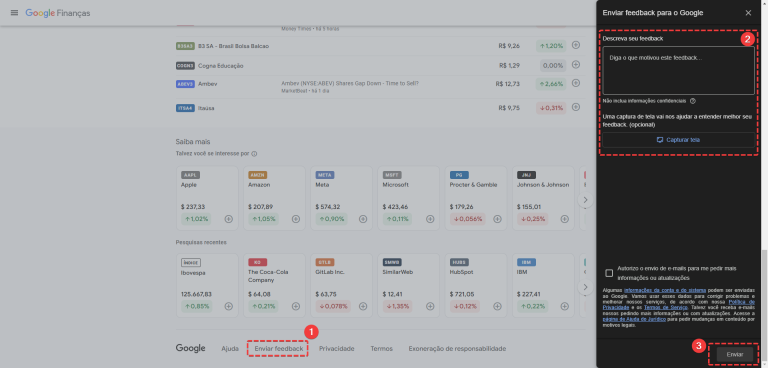
Task: Add Ibovespa card to watchlist
Action: (x=229, y=306)
